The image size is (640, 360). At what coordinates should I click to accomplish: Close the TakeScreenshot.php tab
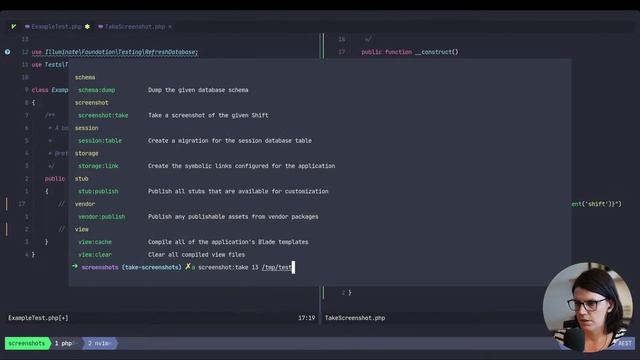(170, 27)
